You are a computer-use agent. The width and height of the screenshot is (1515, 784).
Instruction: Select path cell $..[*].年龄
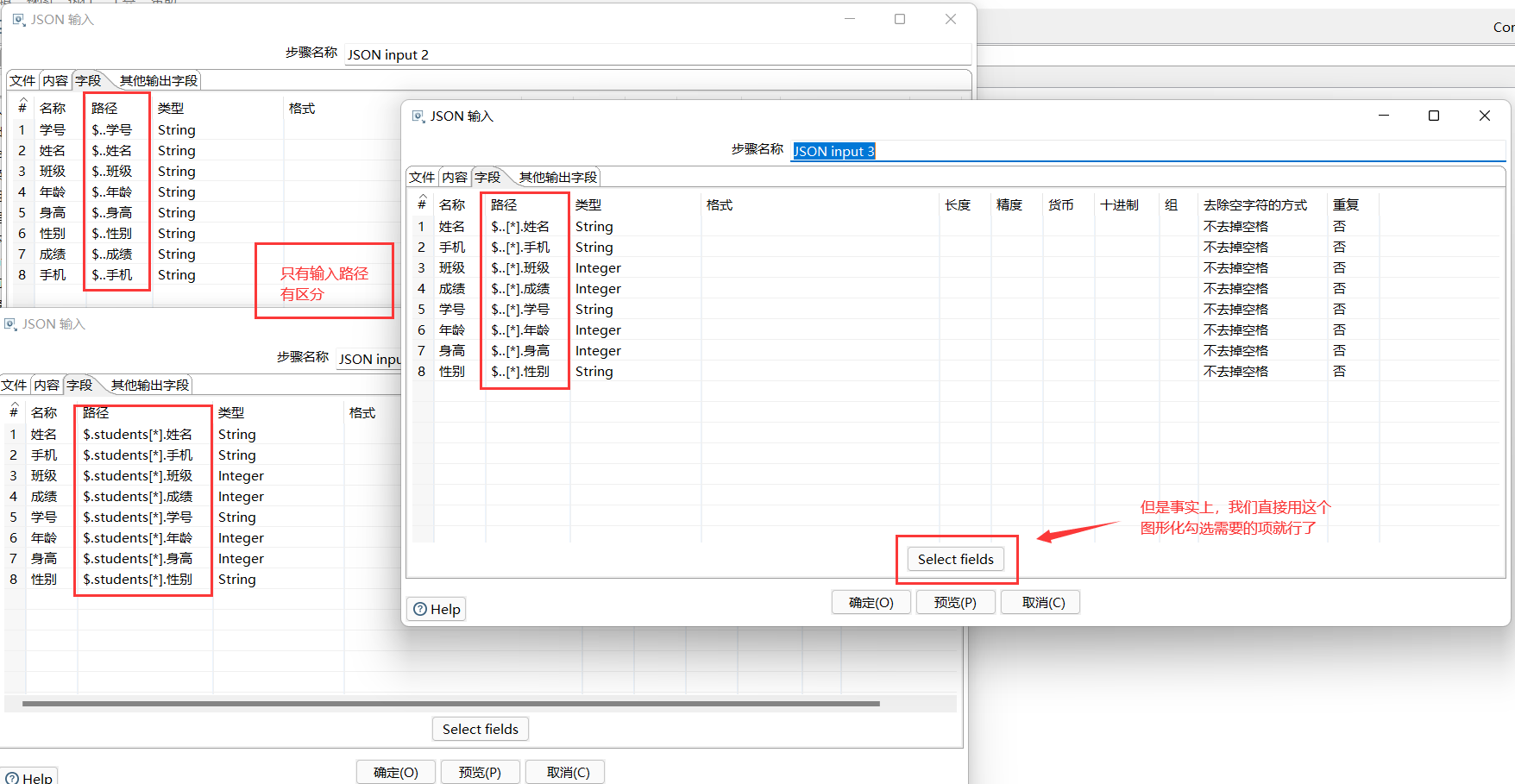pyautogui.click(x=527, y=329)
